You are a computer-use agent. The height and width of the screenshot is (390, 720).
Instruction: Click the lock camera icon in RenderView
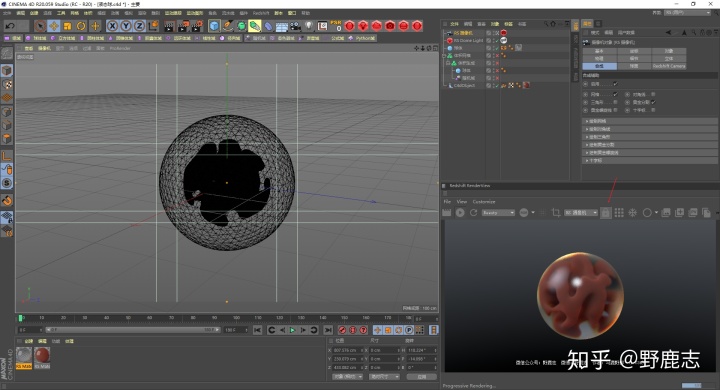click(x=606, y=213)
